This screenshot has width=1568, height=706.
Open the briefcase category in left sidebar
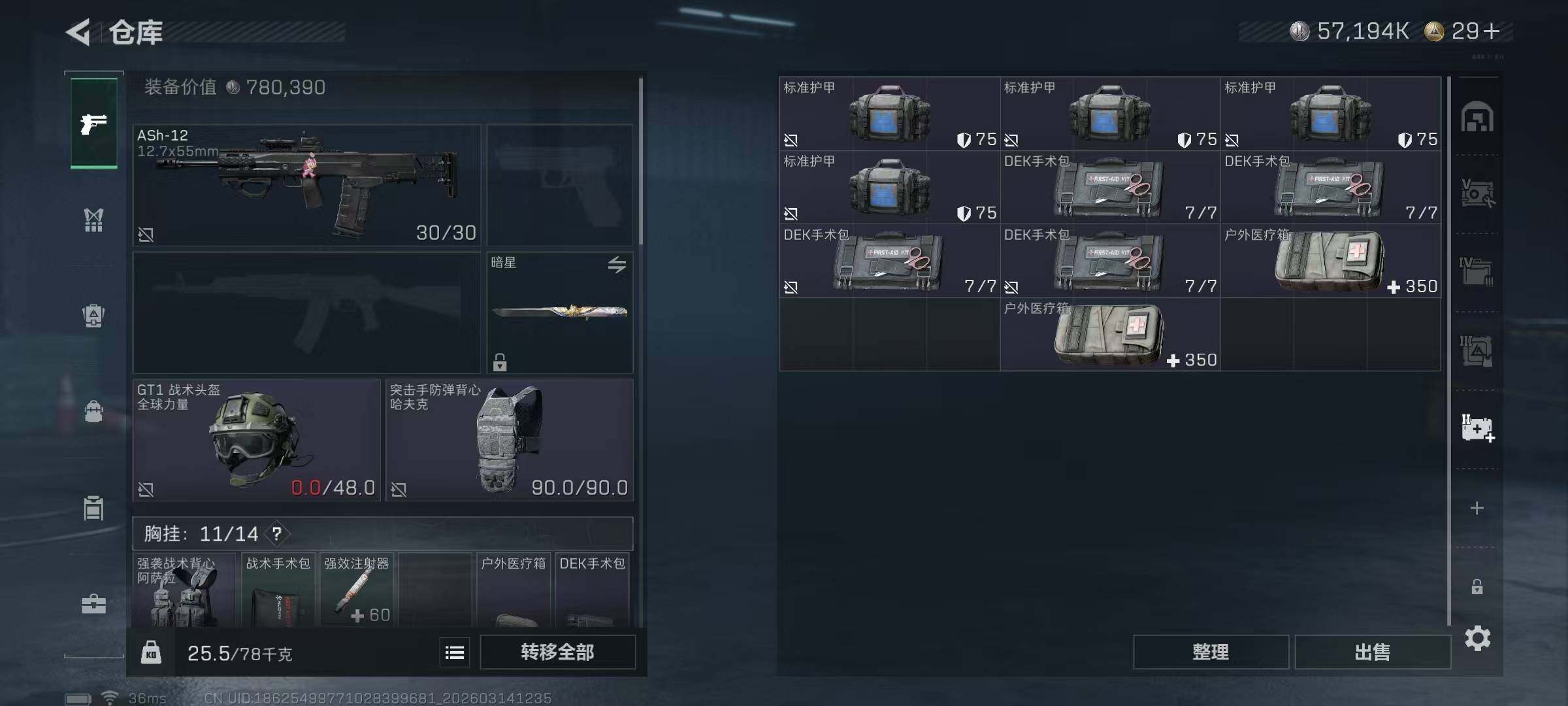[x=93, y=603]
